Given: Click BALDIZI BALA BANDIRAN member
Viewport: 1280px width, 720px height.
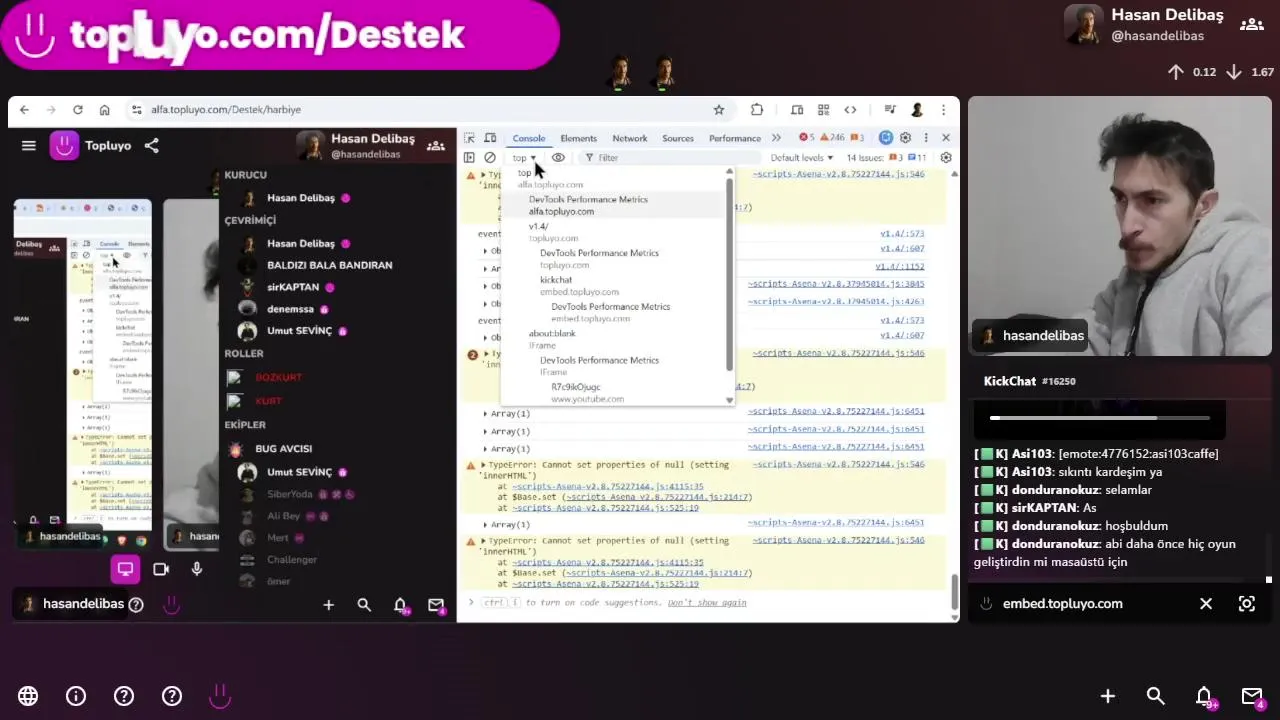Looking at the screenshot, I should tap(330, 265).
